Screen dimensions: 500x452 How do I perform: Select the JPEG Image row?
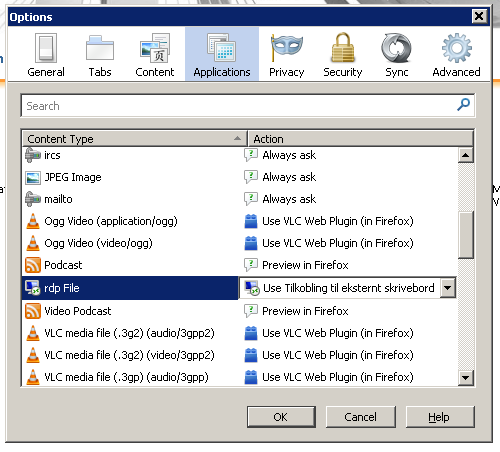point(130,177)
